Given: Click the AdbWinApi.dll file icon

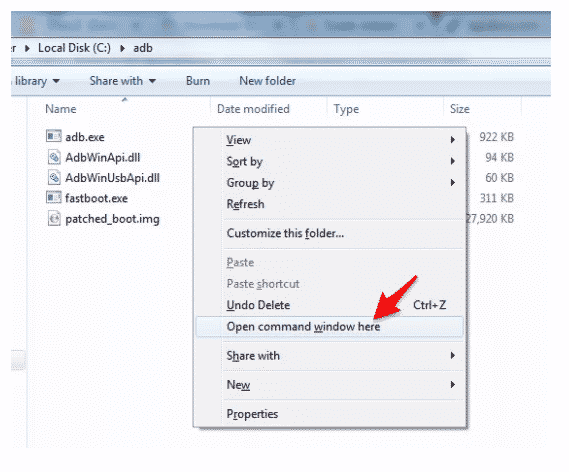Looking at the screenshot, I should 54,157.
